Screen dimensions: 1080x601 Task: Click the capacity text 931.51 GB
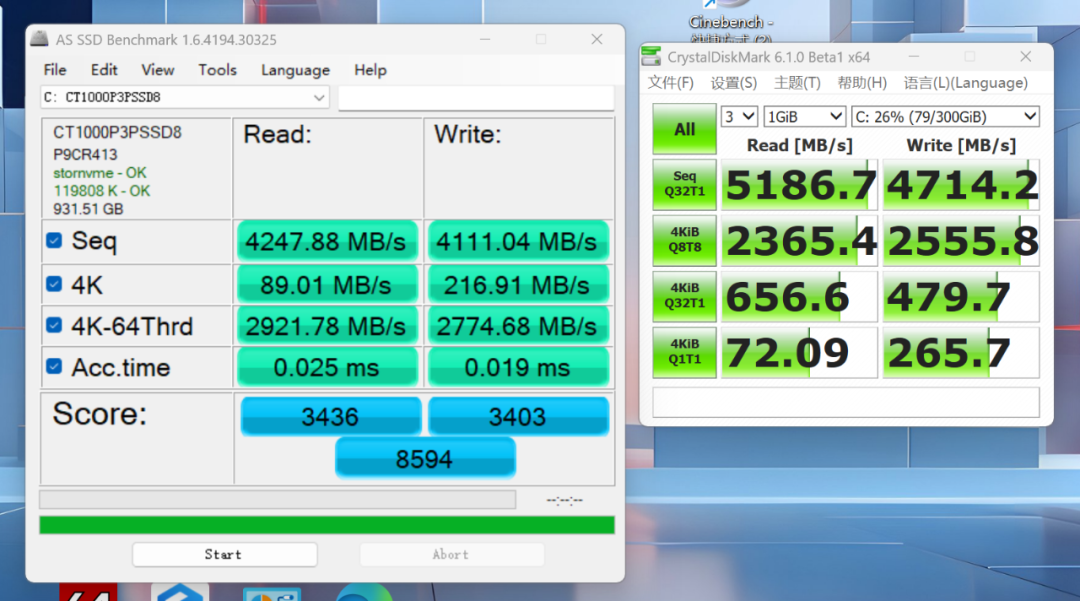point(88,209)
